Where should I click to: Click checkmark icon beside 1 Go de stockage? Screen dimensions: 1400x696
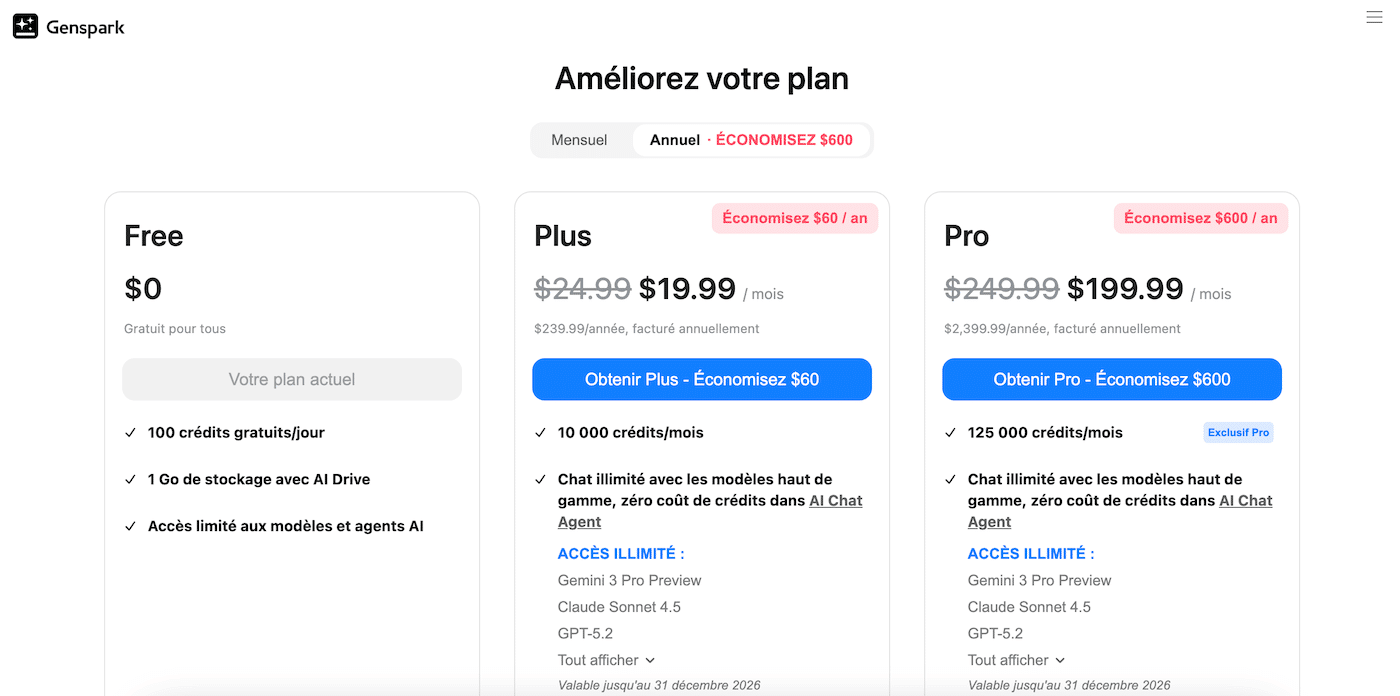pos(130,480)
